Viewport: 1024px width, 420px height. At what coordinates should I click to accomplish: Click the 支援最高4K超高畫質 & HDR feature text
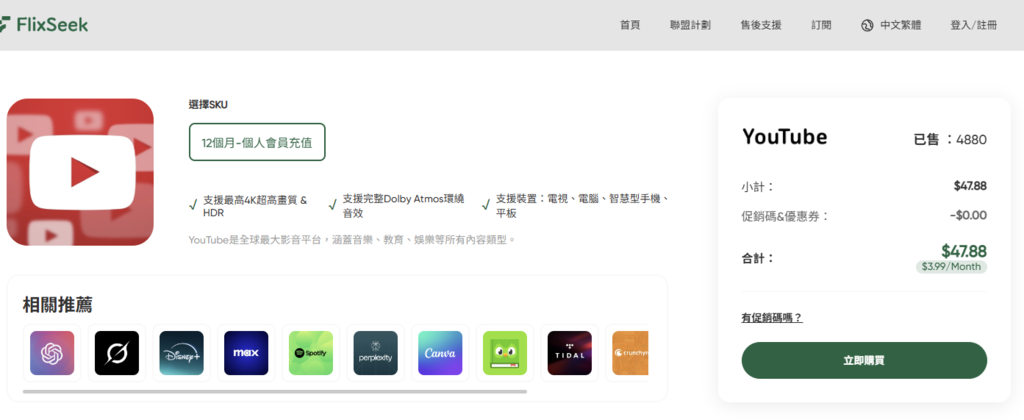255,206
